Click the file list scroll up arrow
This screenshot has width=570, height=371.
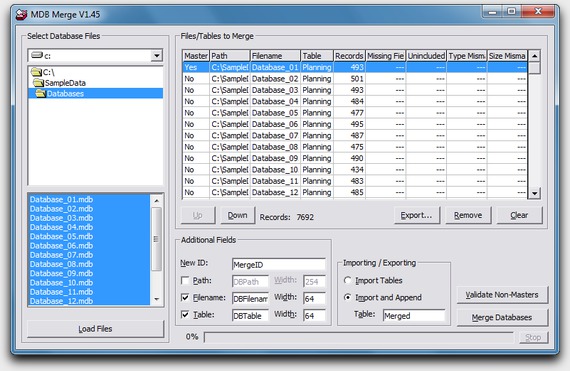157,201
